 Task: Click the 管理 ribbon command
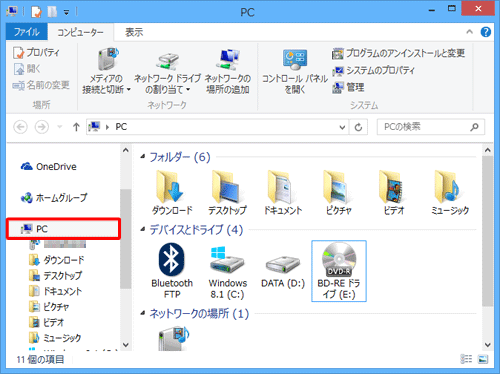point(348,87)
